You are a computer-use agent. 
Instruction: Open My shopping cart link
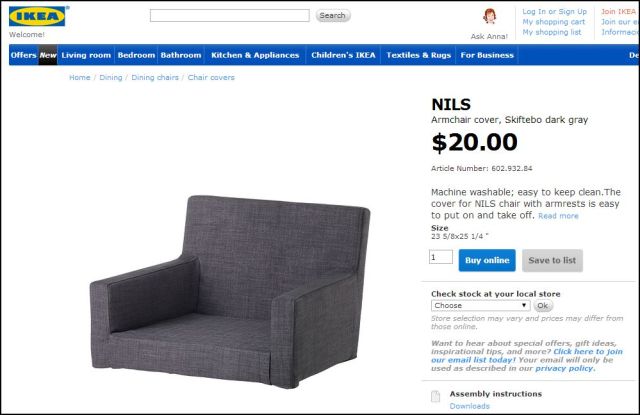(x=553, y=22)
